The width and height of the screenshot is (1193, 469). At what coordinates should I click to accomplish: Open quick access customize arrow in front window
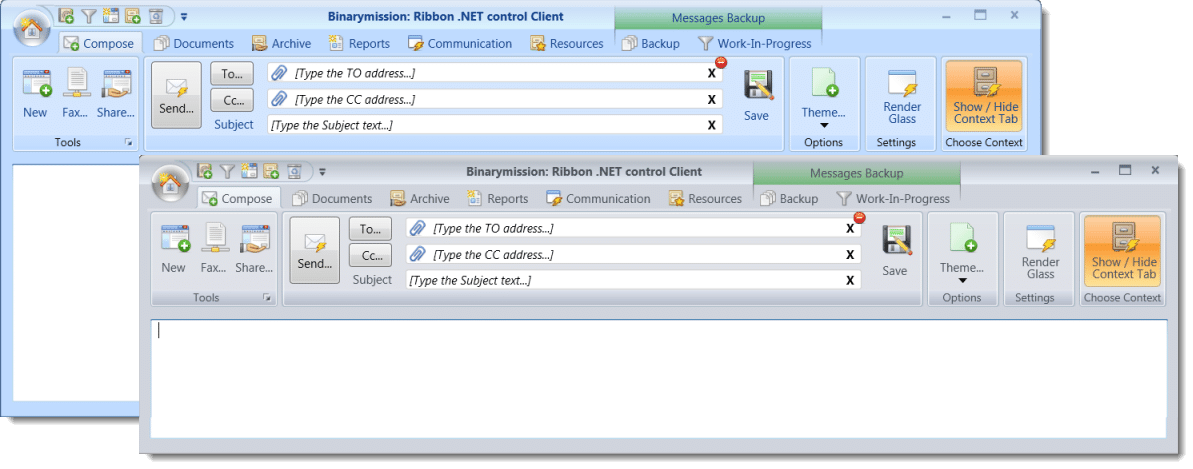[322, 172]
